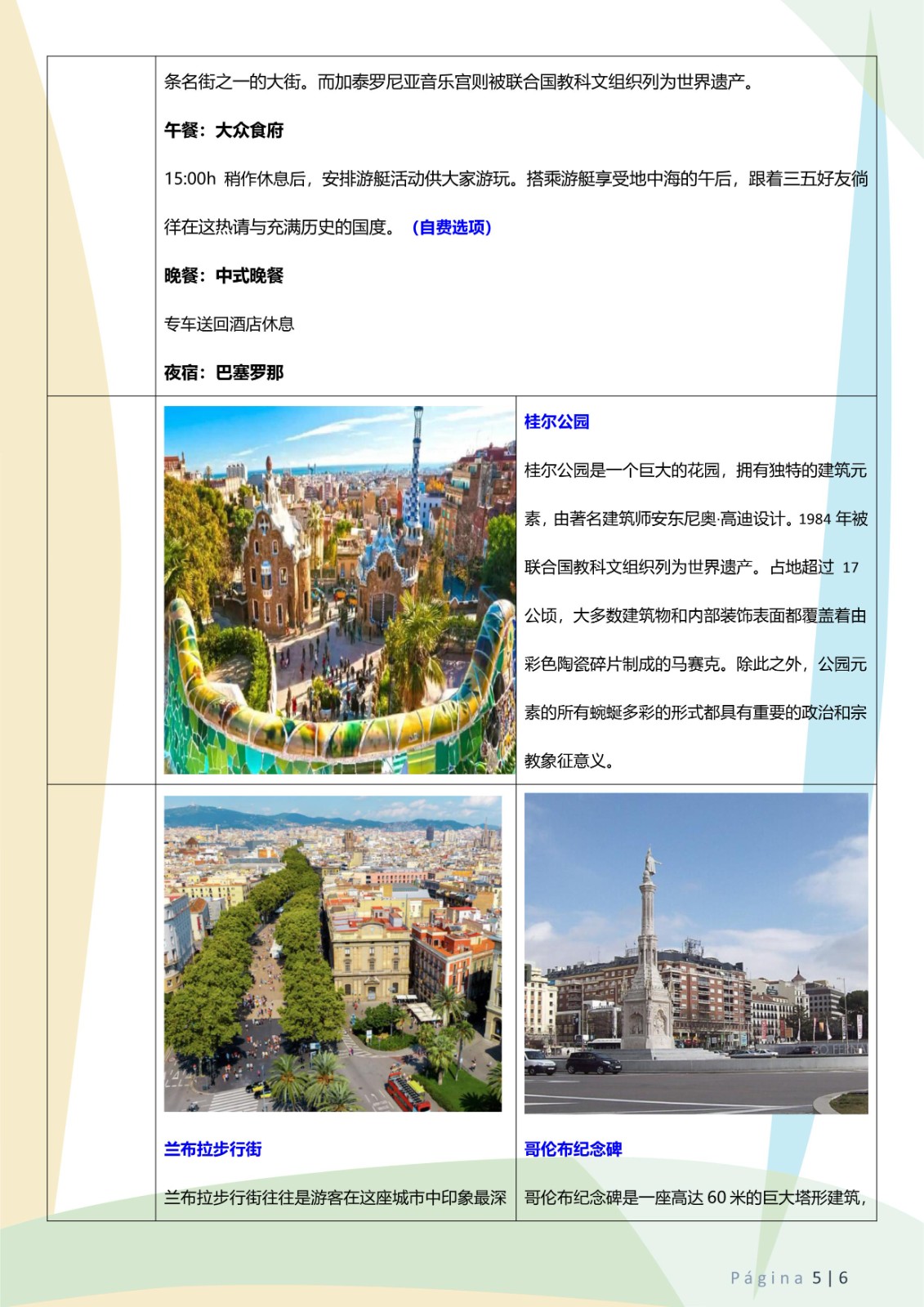Viewport: 924px width, 1307px height.
Task: Click the line starting with 15:00h 稍作休息后
Action: click(516, 179)
